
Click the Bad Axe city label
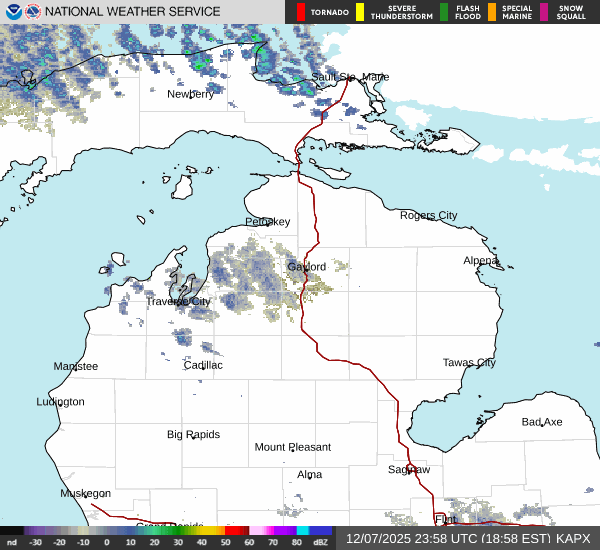coord(541,422)
